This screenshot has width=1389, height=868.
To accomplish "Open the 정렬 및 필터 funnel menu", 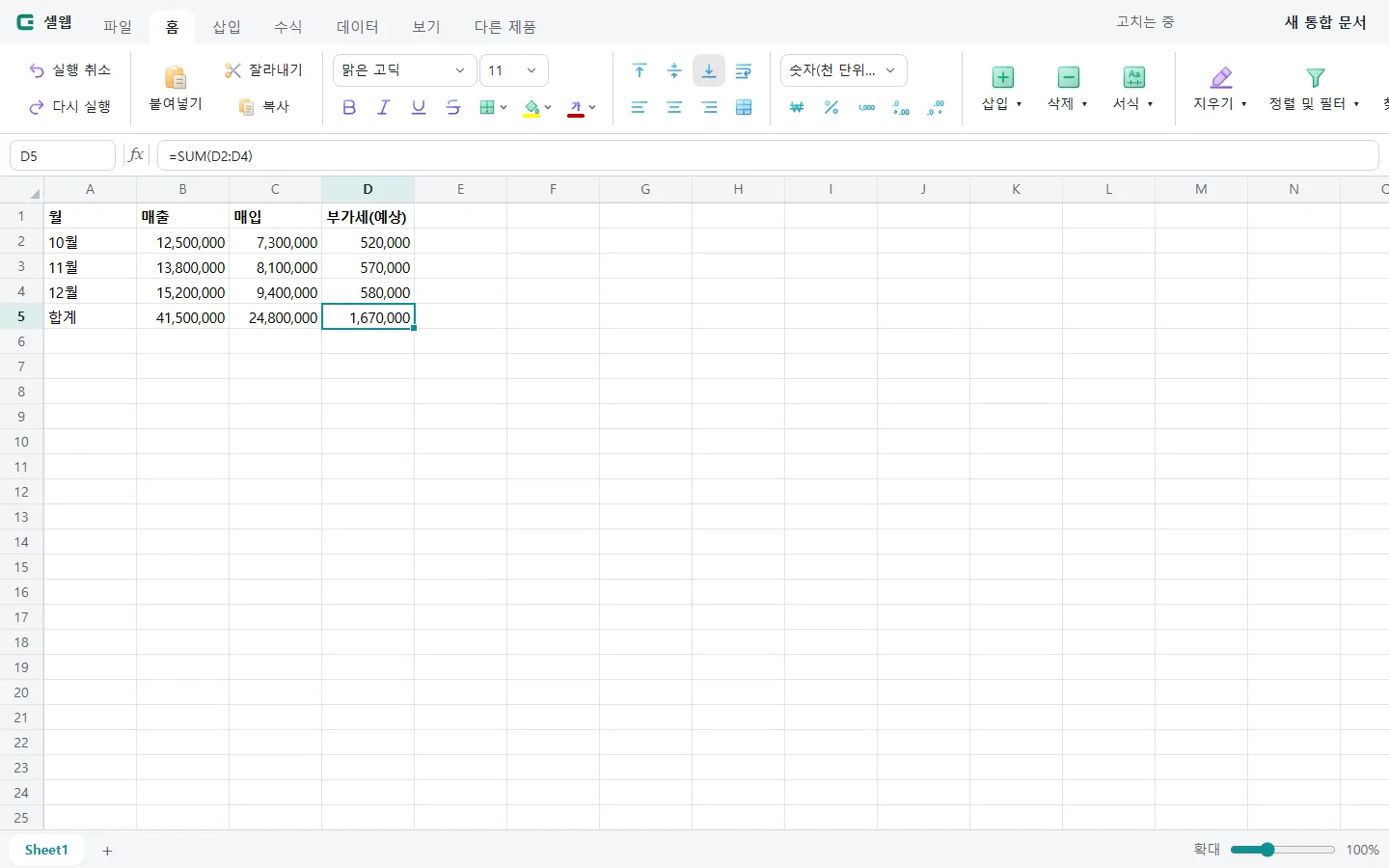I will (x=1315, y=87).
